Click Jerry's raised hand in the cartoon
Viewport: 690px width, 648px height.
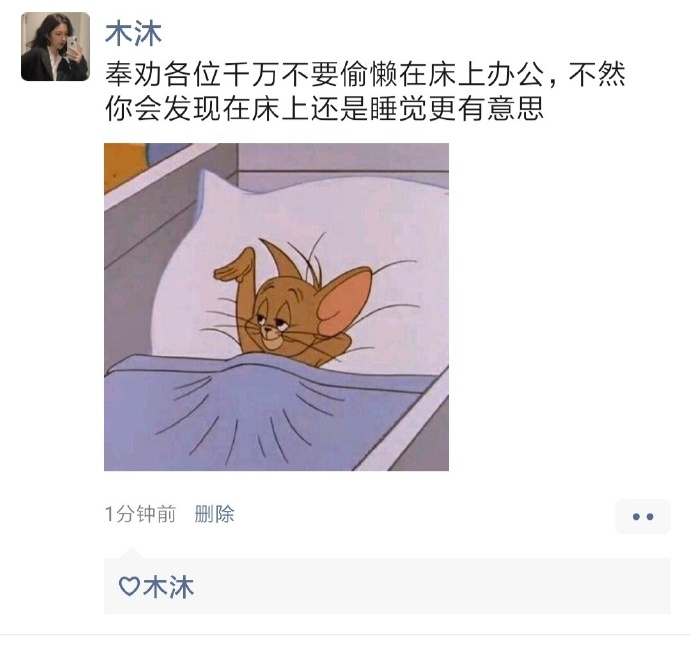click(x=234, y=264)
